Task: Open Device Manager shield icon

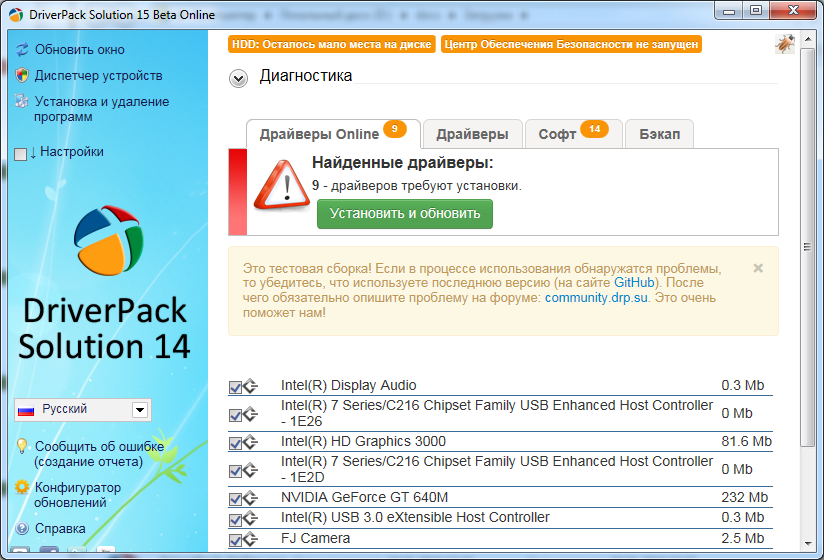Action: (x=22, y=75)
